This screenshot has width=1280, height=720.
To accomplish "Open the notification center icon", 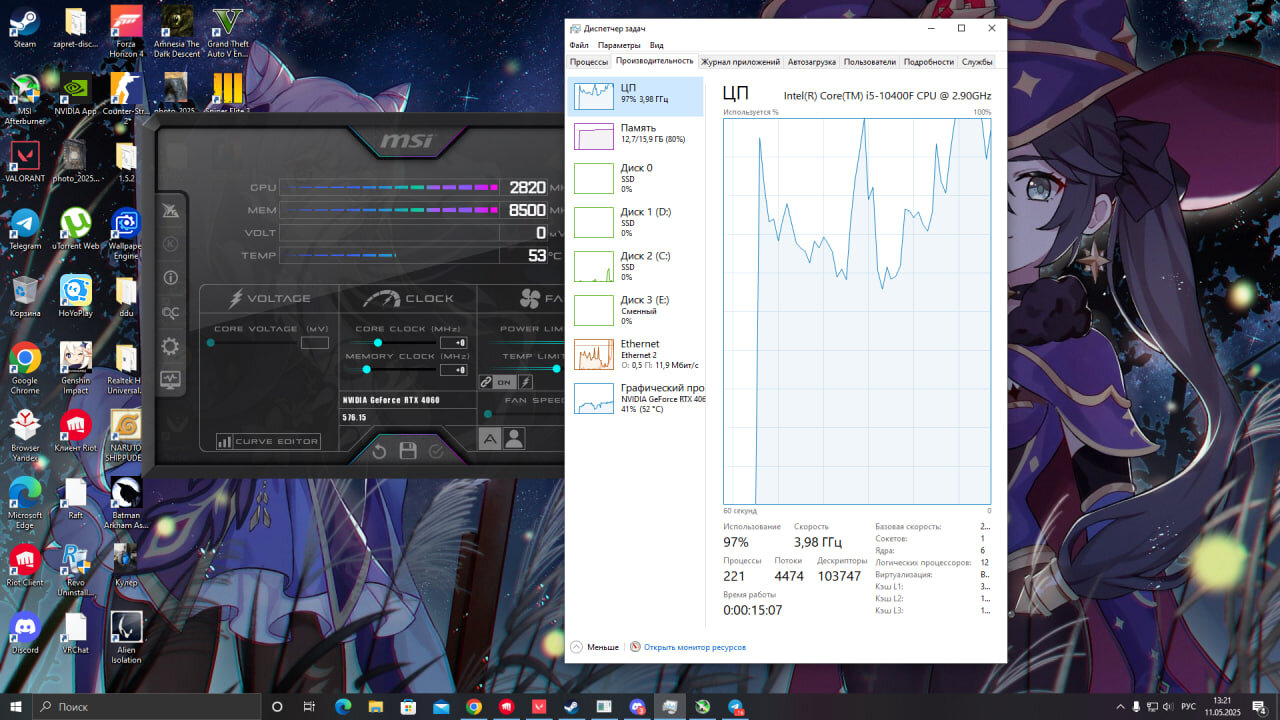I will point(1260,706).
